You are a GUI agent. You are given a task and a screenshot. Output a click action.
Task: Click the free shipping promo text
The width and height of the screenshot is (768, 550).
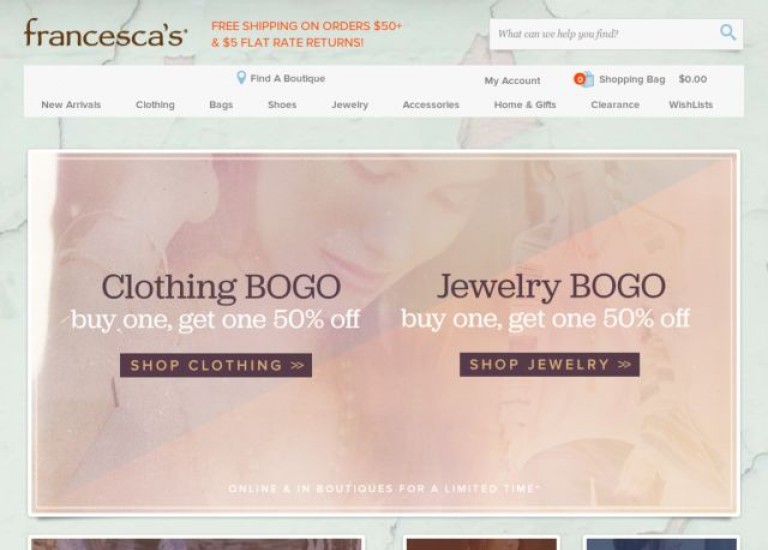pos(307,34)
